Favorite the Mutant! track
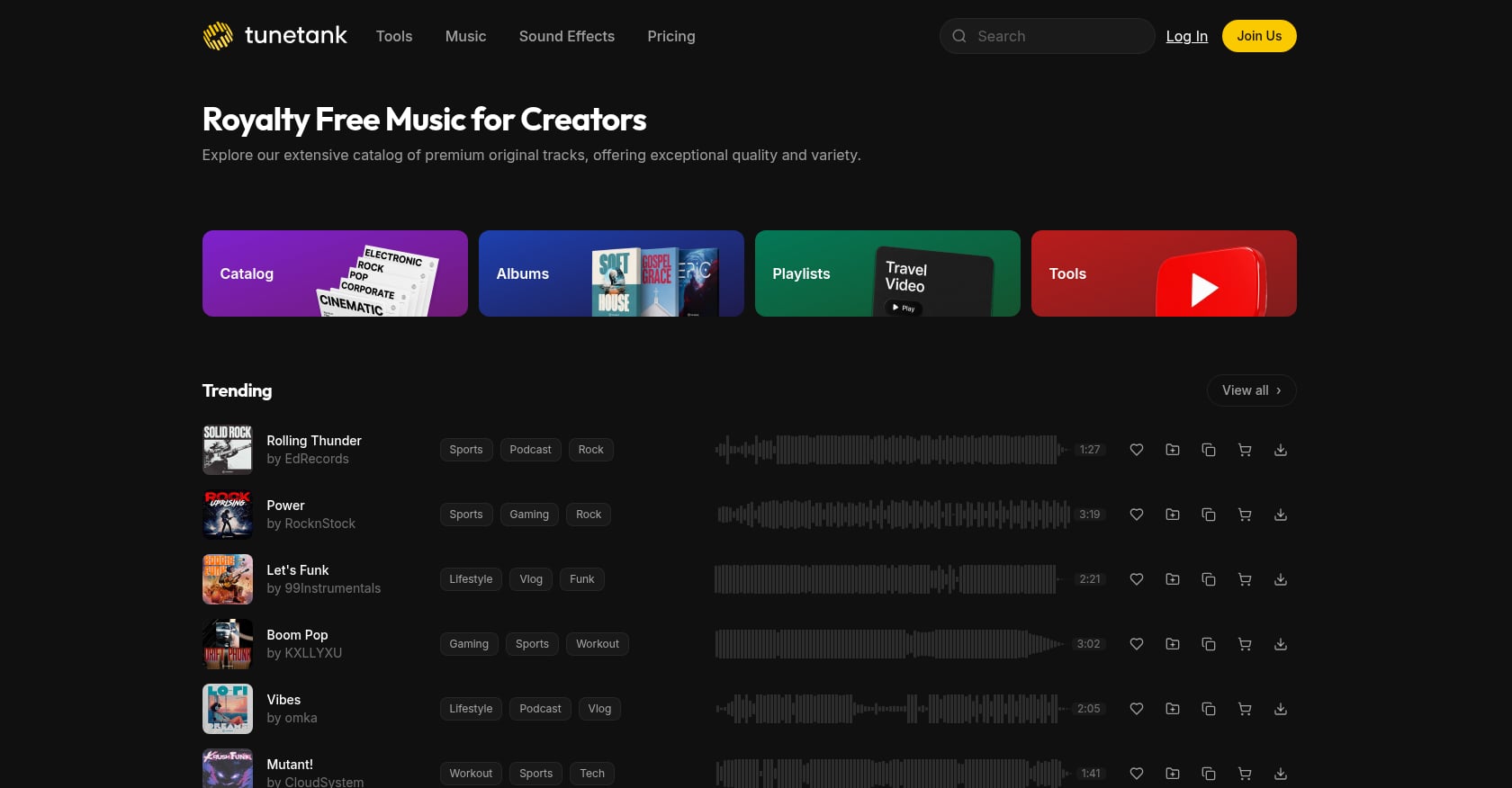Image resolution: width=1512 pixels, height=788 pixels. (1137, 774)
